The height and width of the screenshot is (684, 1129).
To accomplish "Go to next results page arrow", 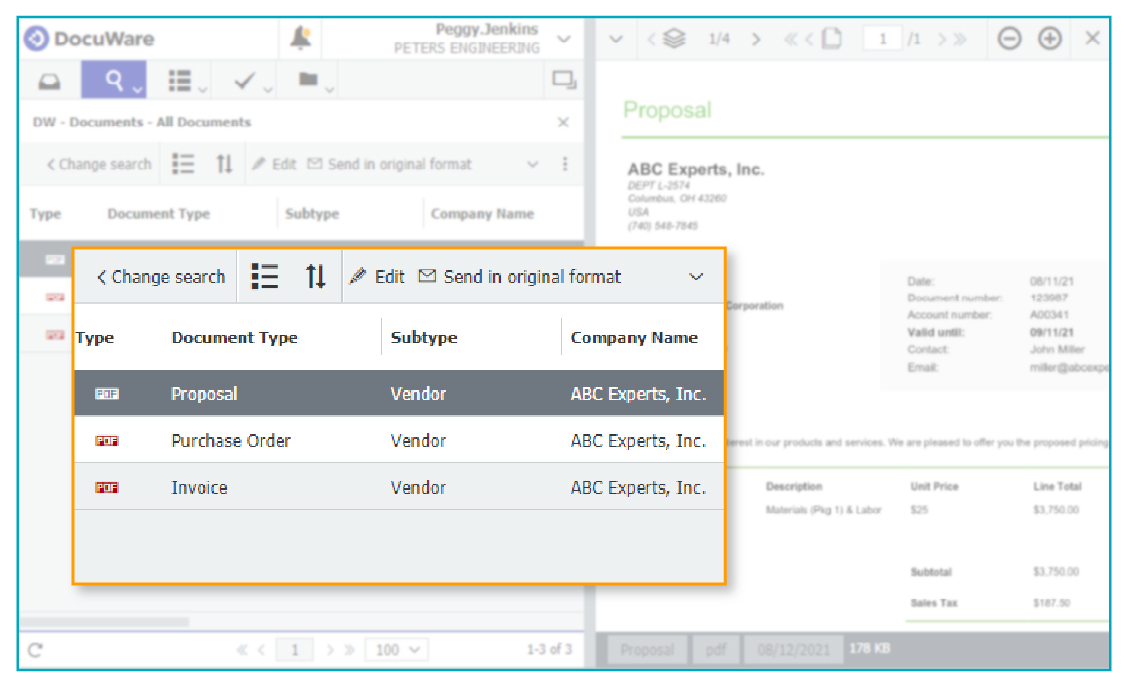I will pos(330,650).
